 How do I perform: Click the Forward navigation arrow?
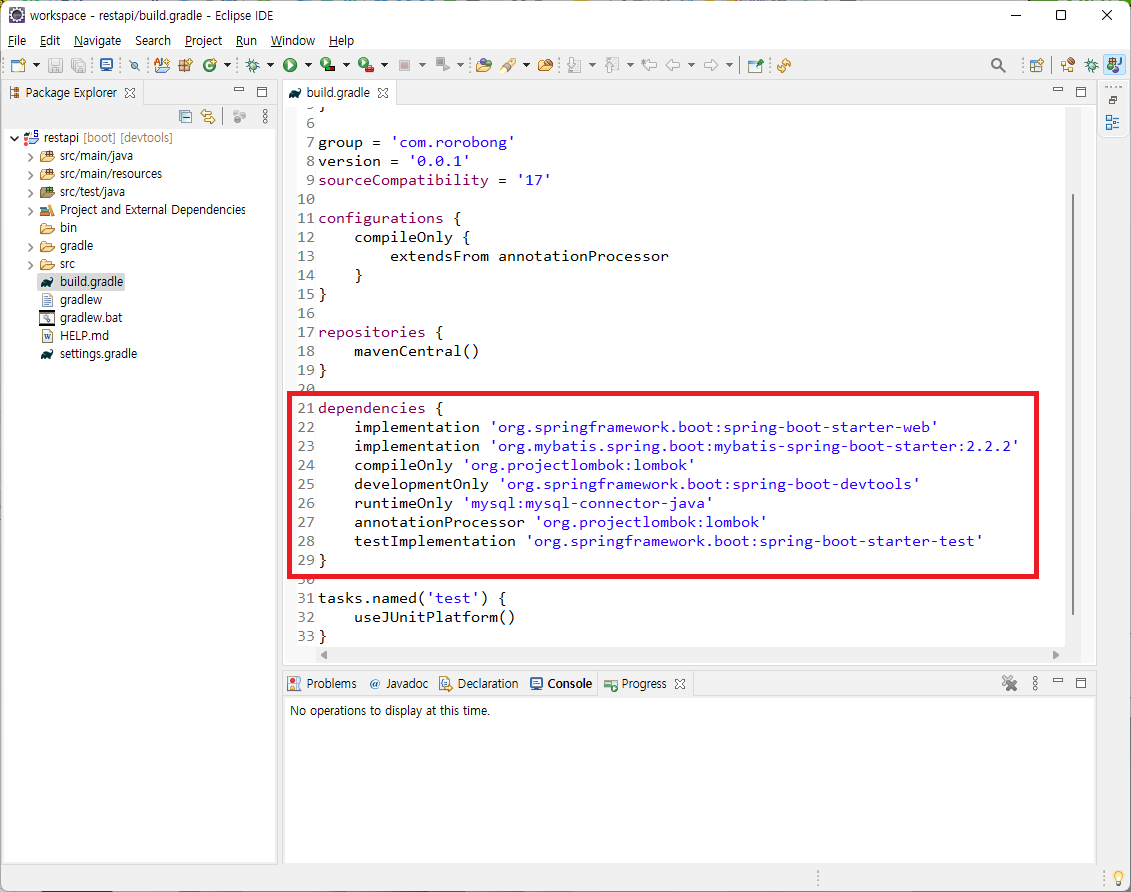point(711,66)
